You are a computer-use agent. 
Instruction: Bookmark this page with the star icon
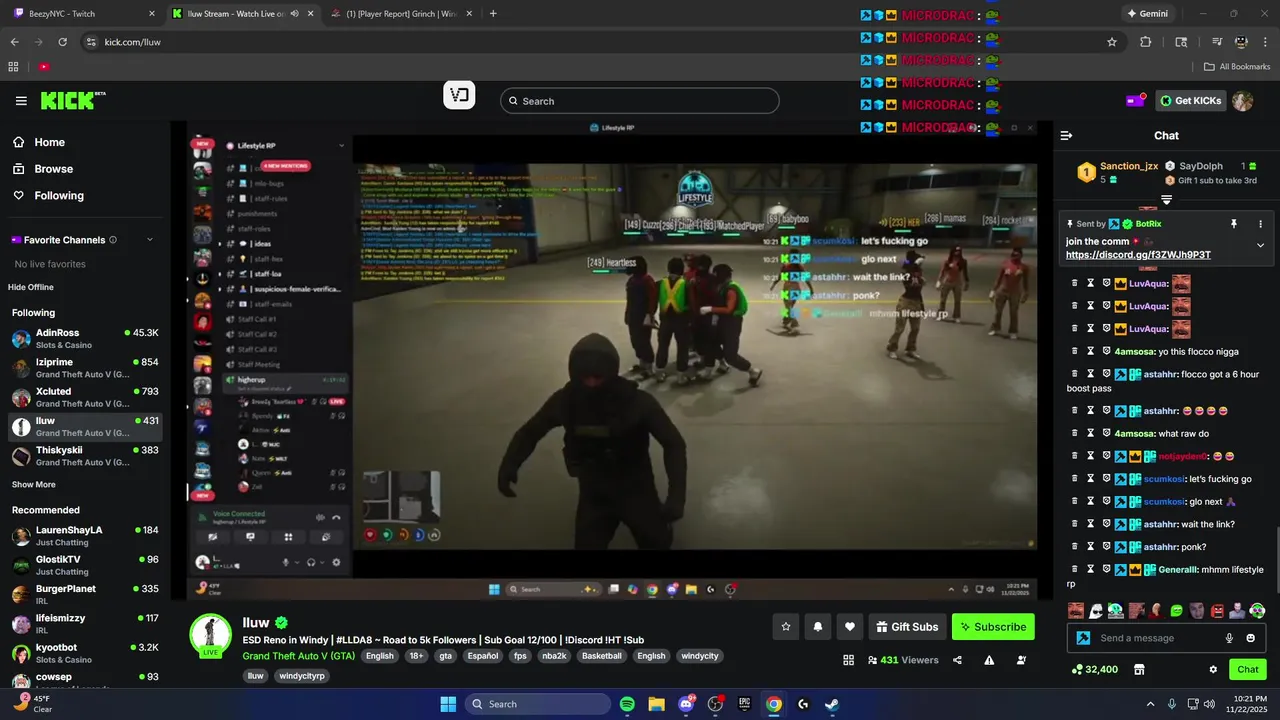(x=1111, y=42)
